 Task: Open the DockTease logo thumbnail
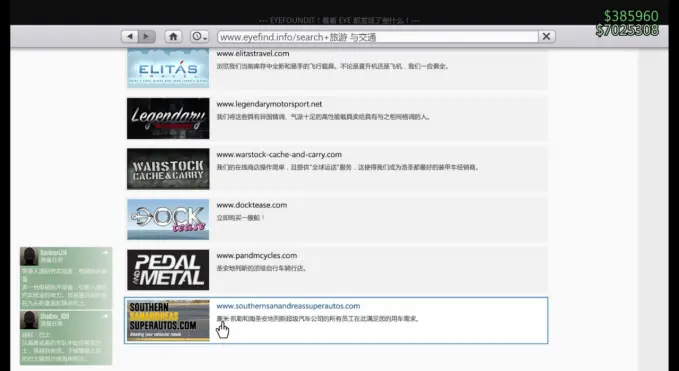(168, 219)
